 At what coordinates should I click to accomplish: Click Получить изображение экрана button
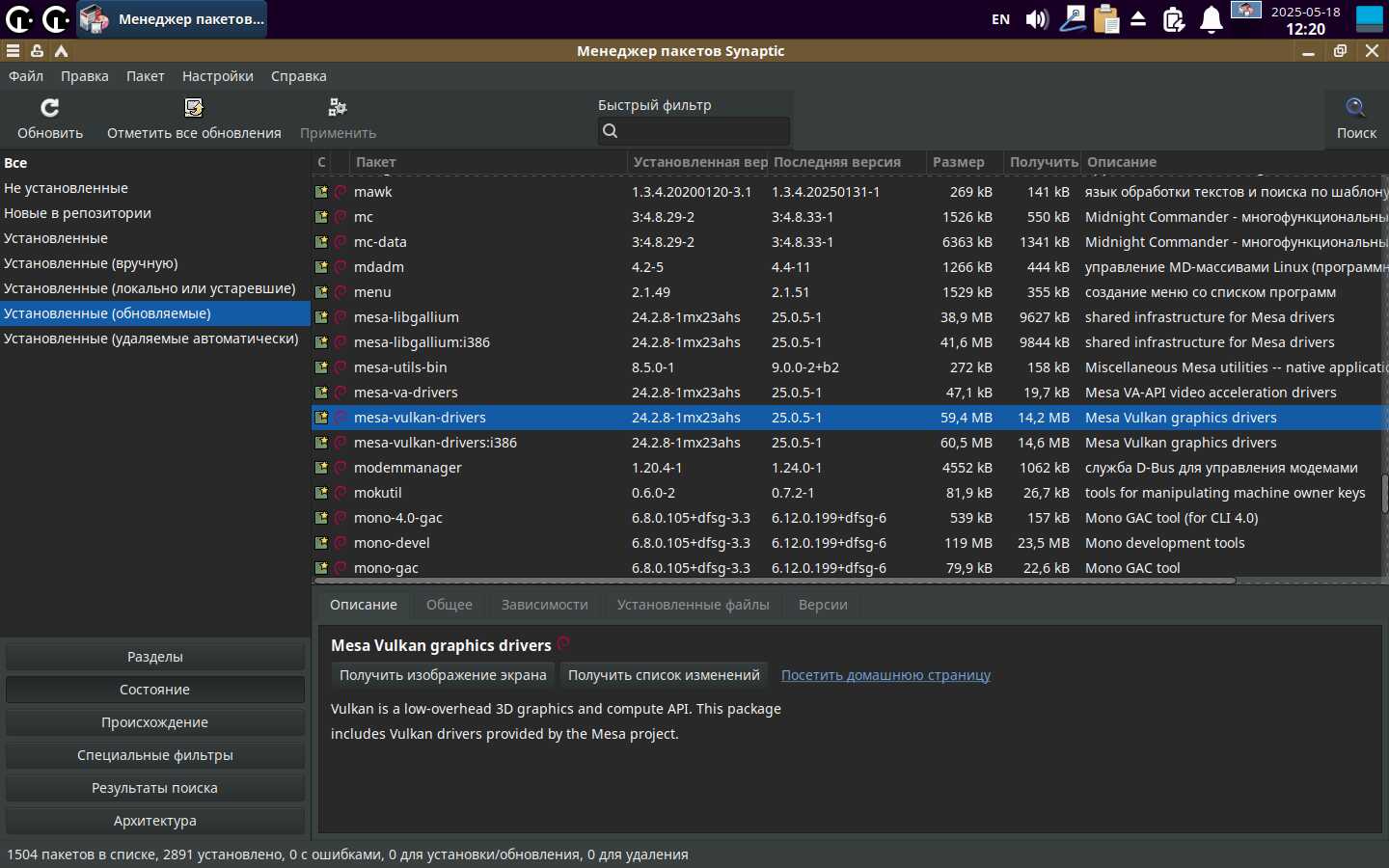443,675
